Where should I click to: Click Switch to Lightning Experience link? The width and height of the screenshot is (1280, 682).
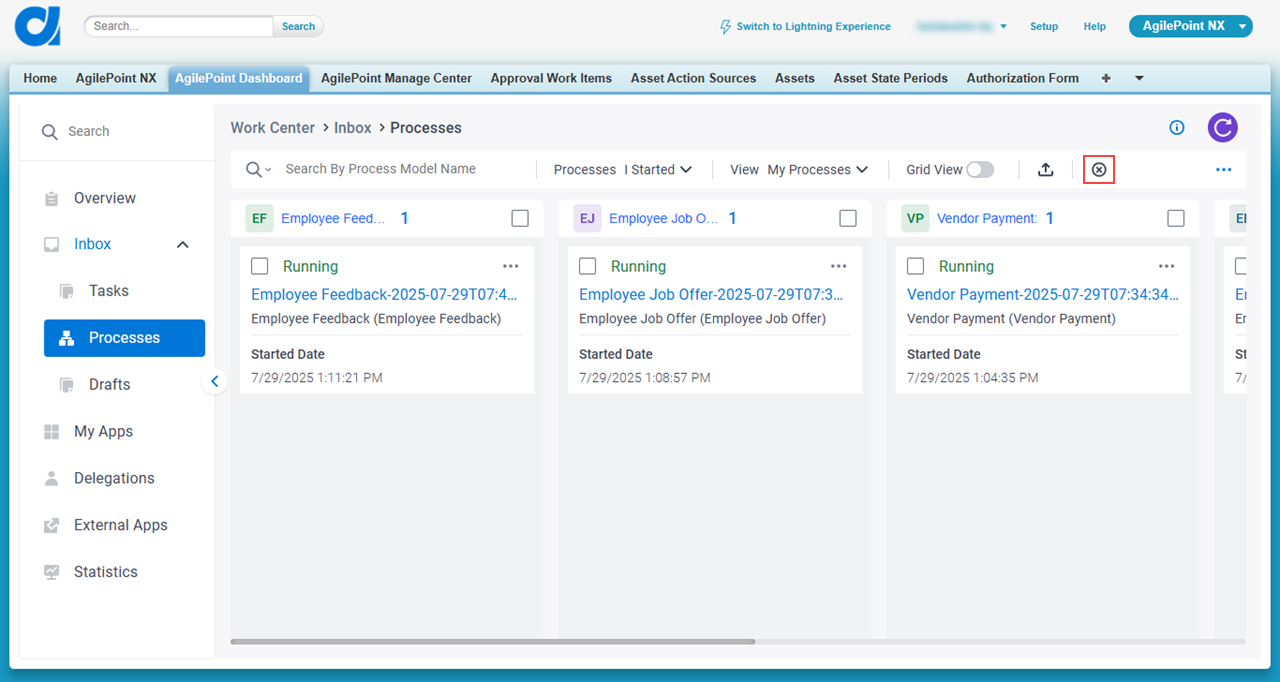pyautogui.click(x=805, y=27)
